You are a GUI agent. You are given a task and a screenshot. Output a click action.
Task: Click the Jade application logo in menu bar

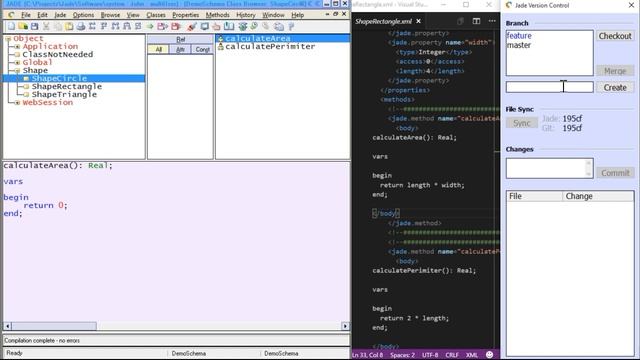coord(11,15)
